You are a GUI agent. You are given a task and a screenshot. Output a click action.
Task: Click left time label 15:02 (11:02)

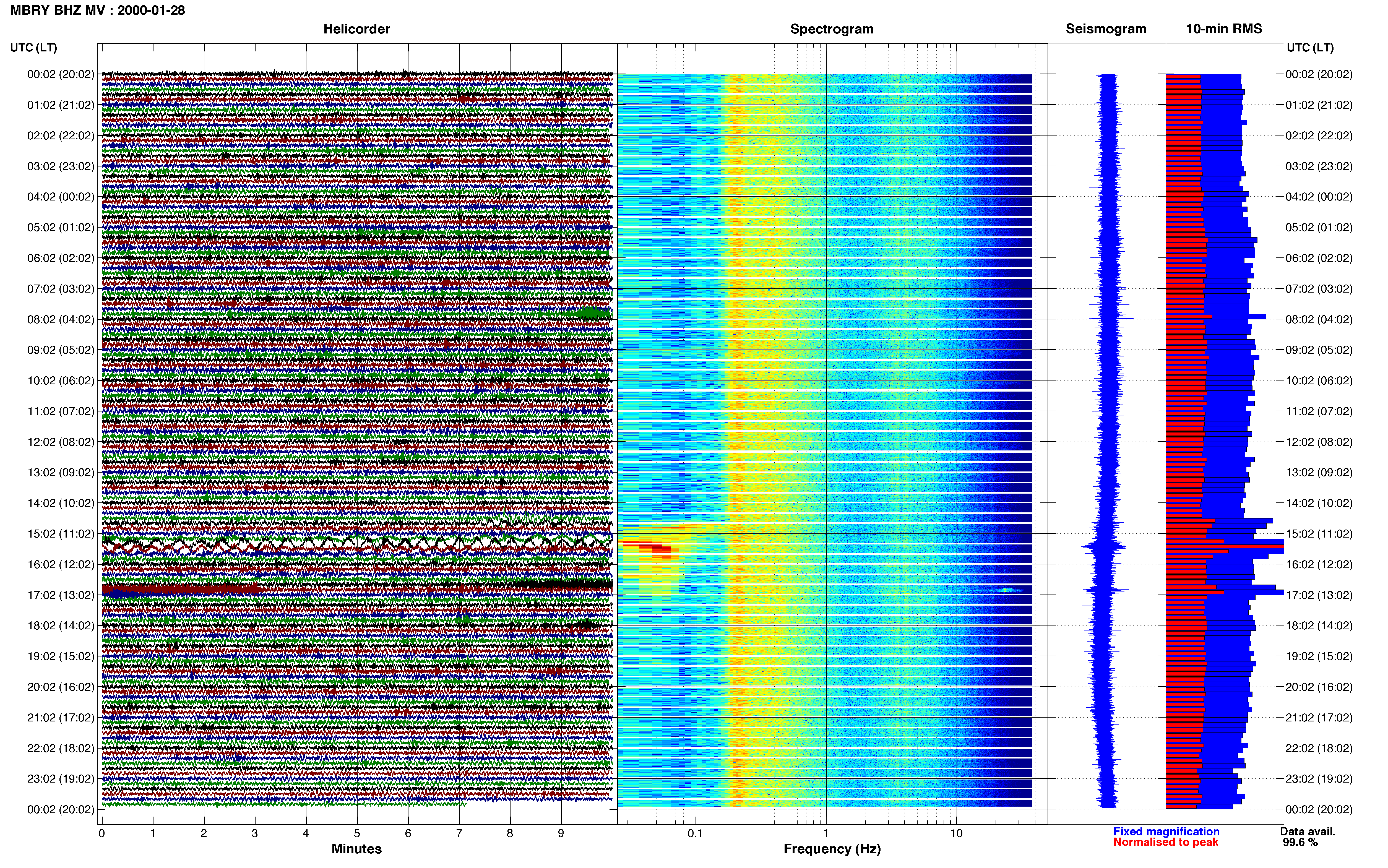[x=61, y=534]
